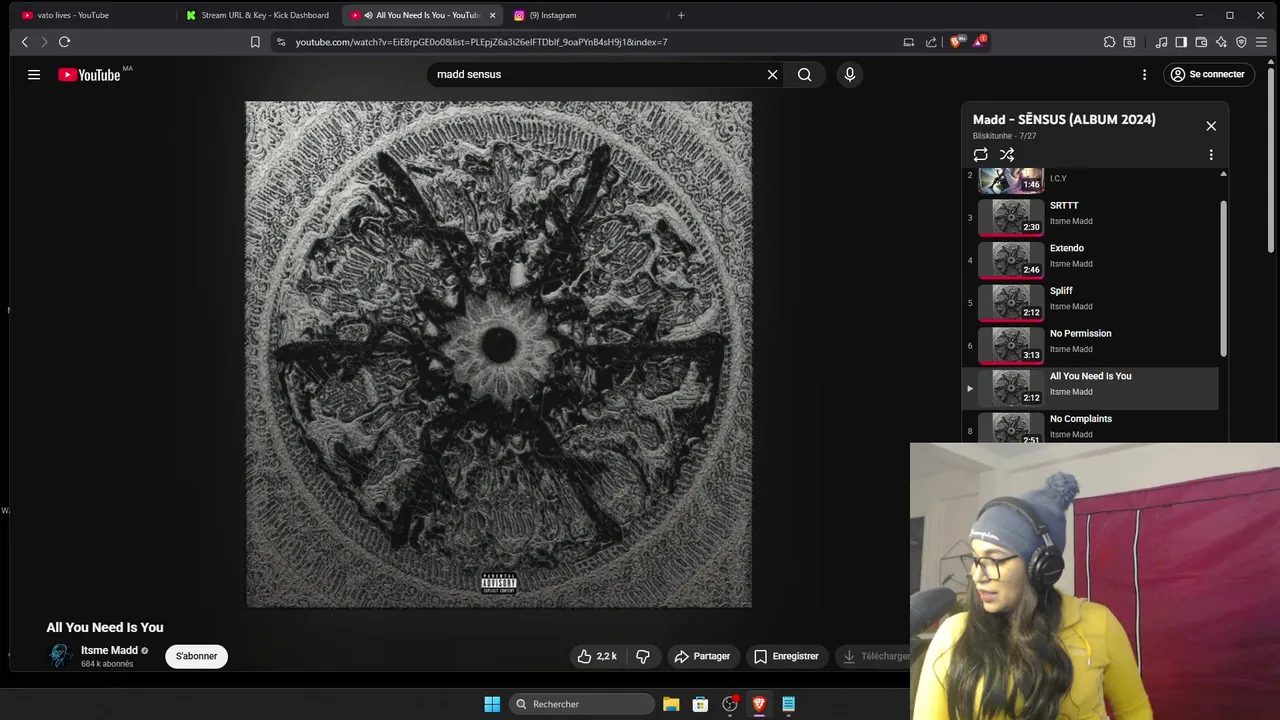This screenshot has width=1280, height=720.
Task: Close the All You Need Is You tab
Action: point(492,15)
